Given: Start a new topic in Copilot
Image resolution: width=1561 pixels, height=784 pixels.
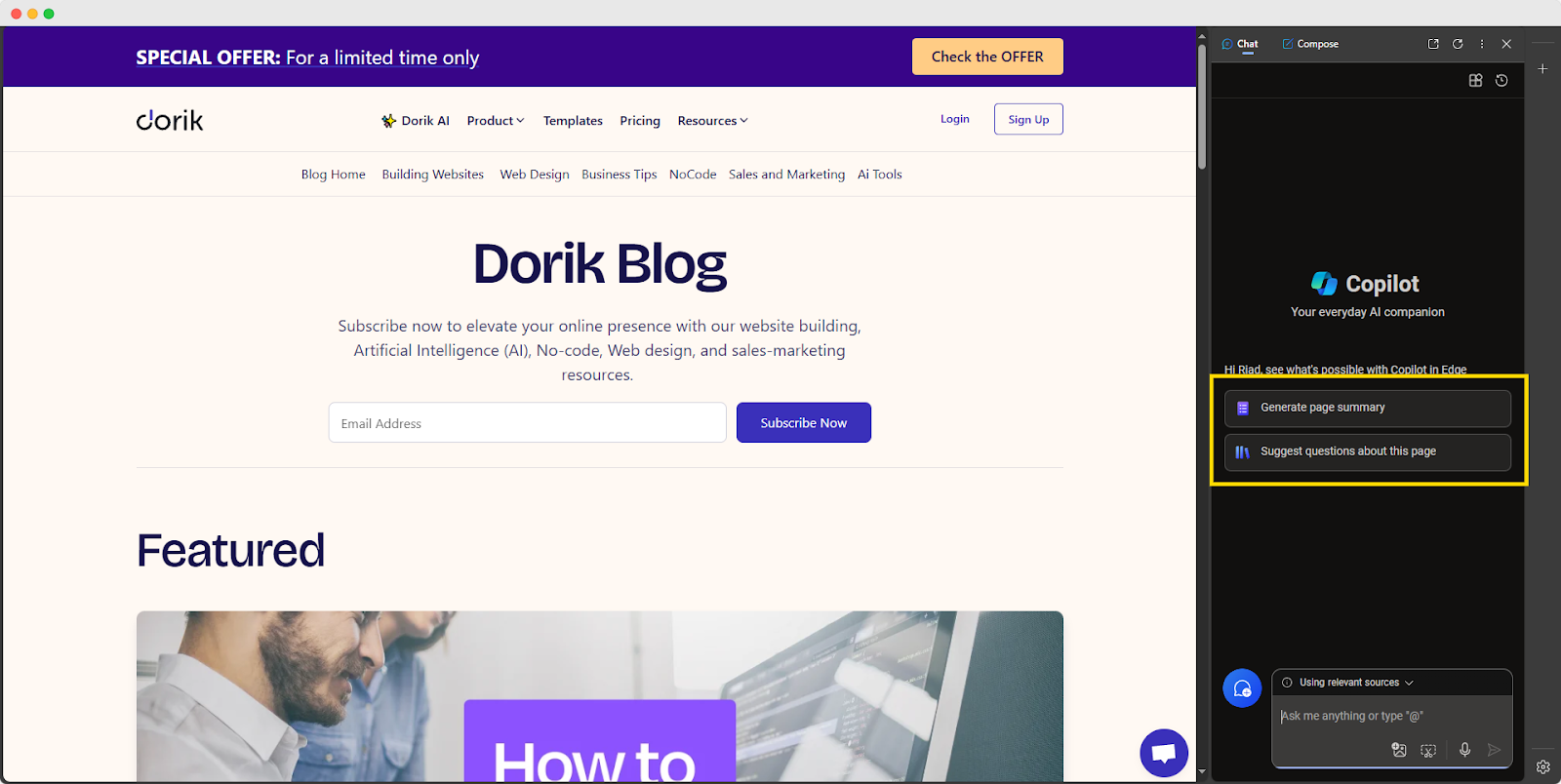Looking at the screenshot, I should tap(1242, 688).
